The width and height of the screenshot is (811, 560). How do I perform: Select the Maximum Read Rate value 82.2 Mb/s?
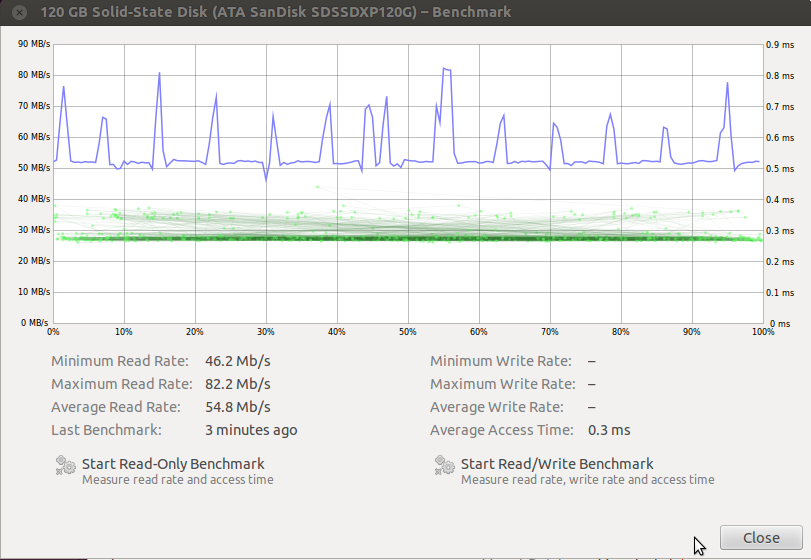237,384
